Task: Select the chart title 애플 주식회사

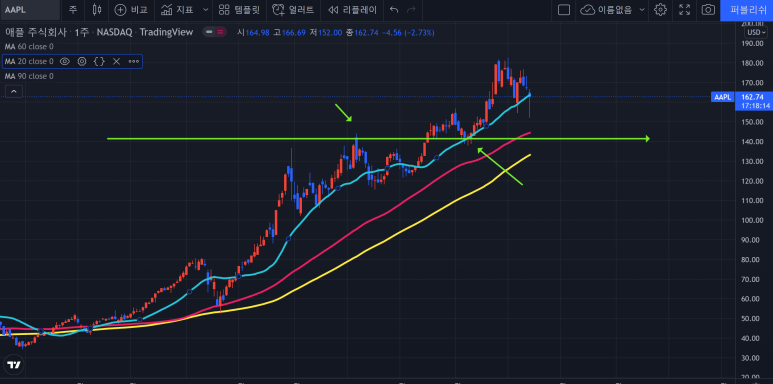Action: coord(36,33)
